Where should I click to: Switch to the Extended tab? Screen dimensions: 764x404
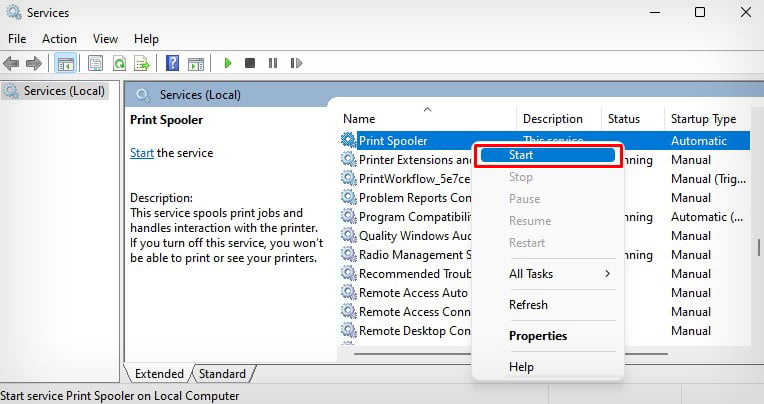(159, 374)
